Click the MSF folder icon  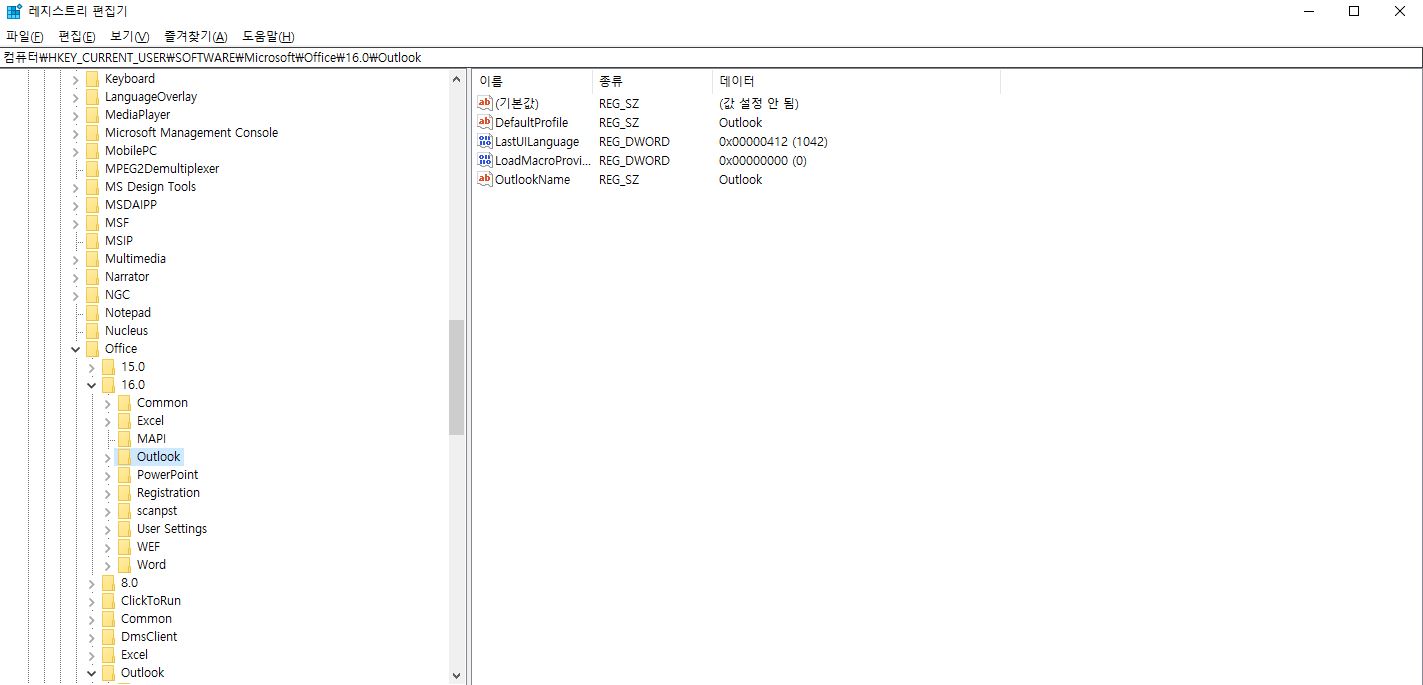click(93, 223)
